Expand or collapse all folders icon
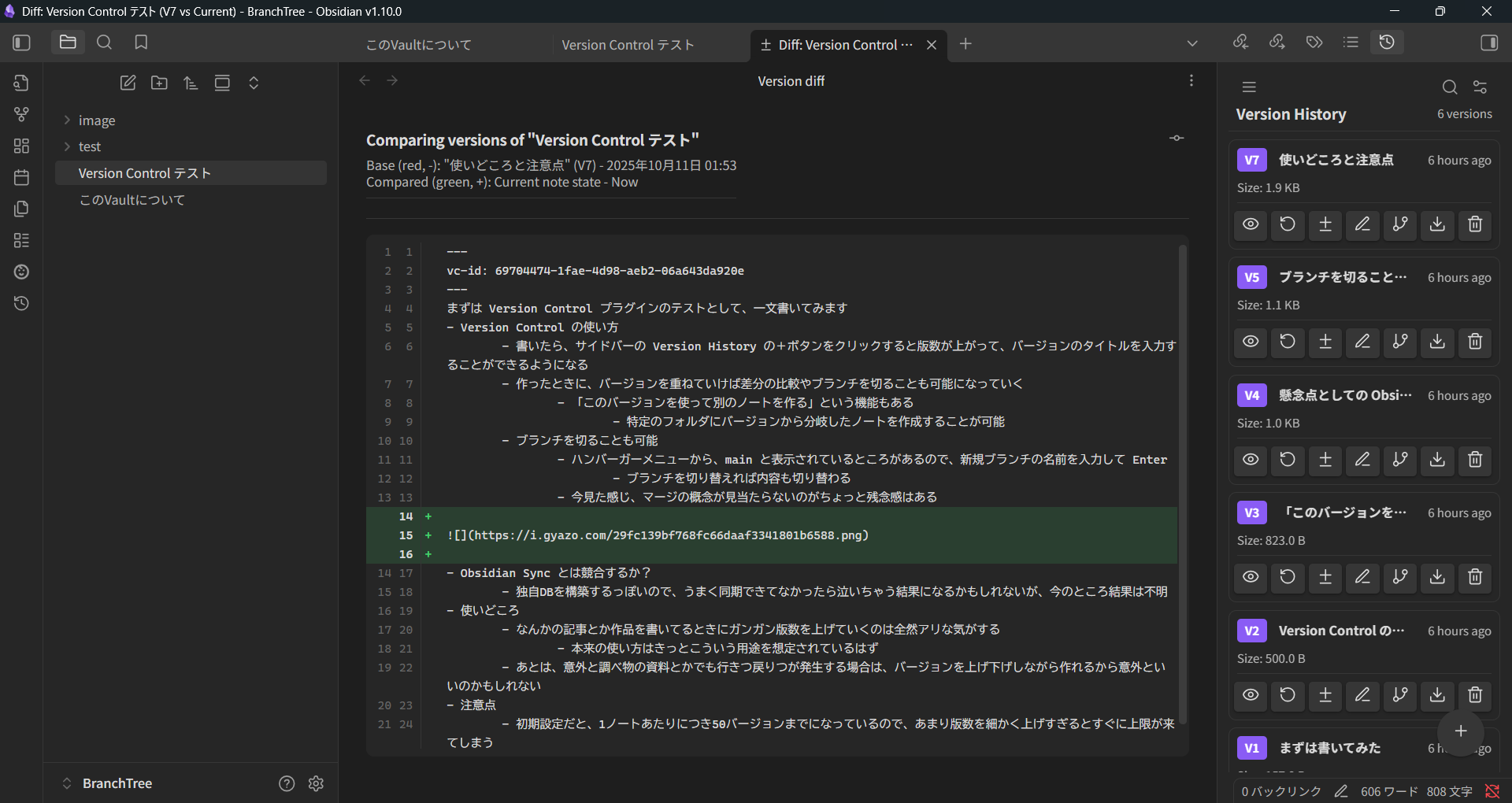 tap(254, 83)
